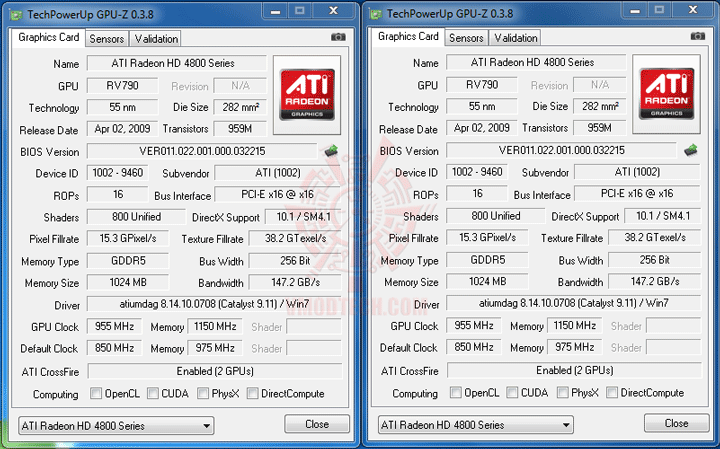This screenshot has height=449, width=720.
Task: Click Device ID 1002 - 9460 in left window
Action: point(118,173)
